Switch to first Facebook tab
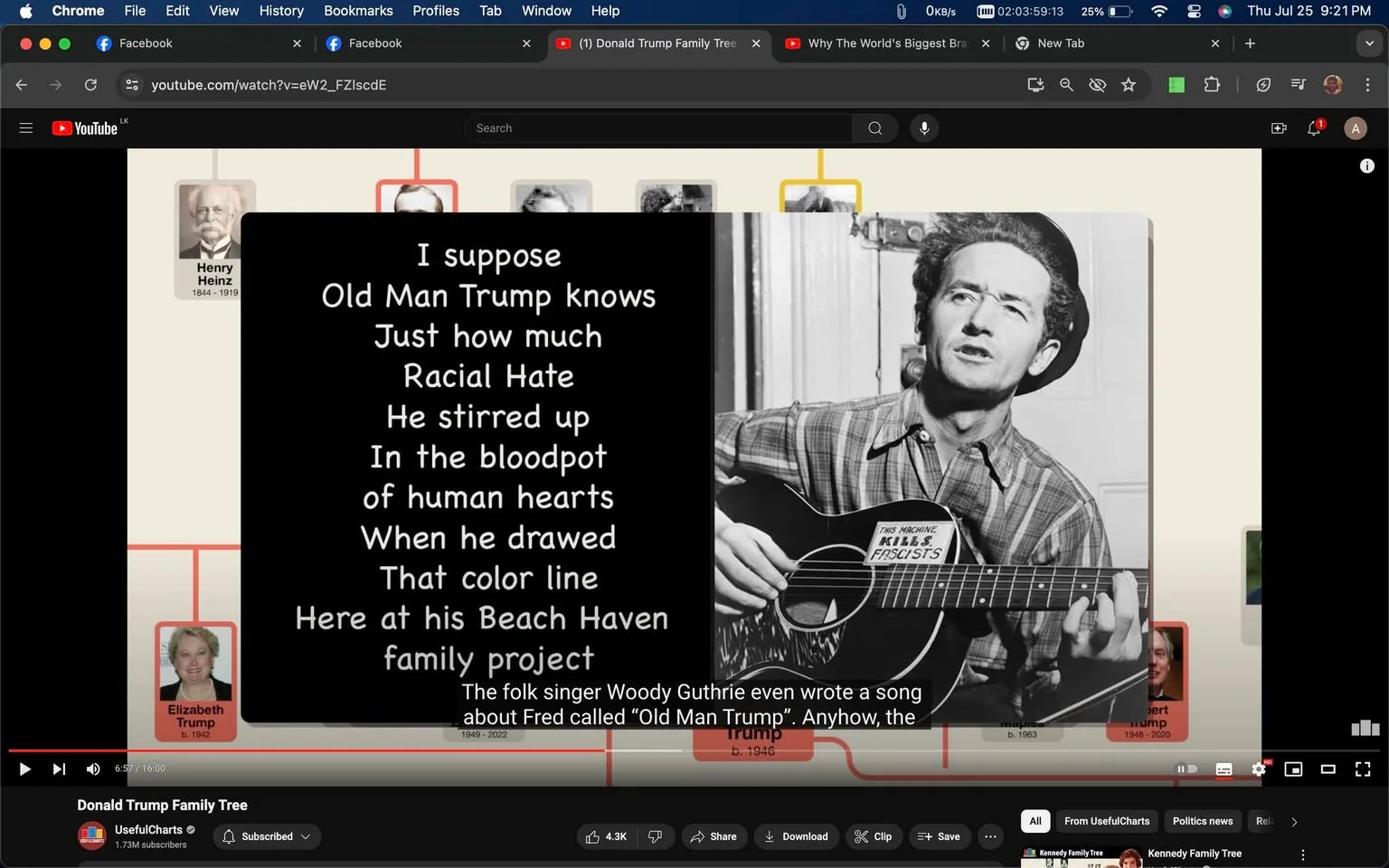Image resolution: width=1389 pixels, height=868 pixels. point(197,43)
